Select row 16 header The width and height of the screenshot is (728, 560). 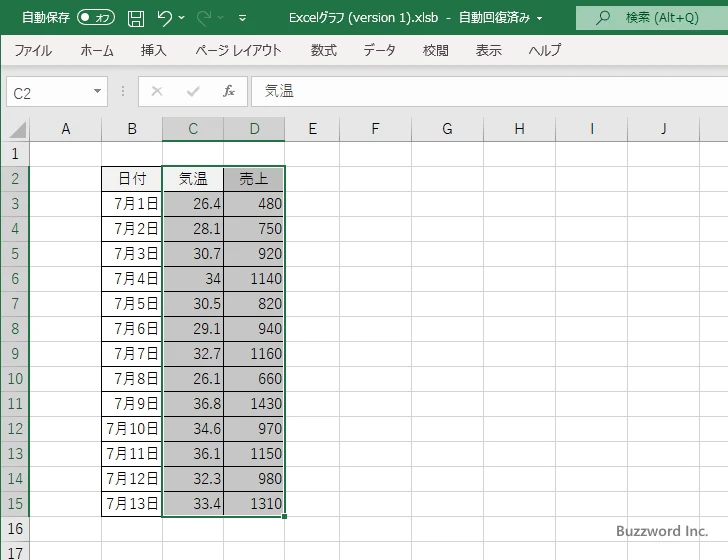[x=15, y=529]
